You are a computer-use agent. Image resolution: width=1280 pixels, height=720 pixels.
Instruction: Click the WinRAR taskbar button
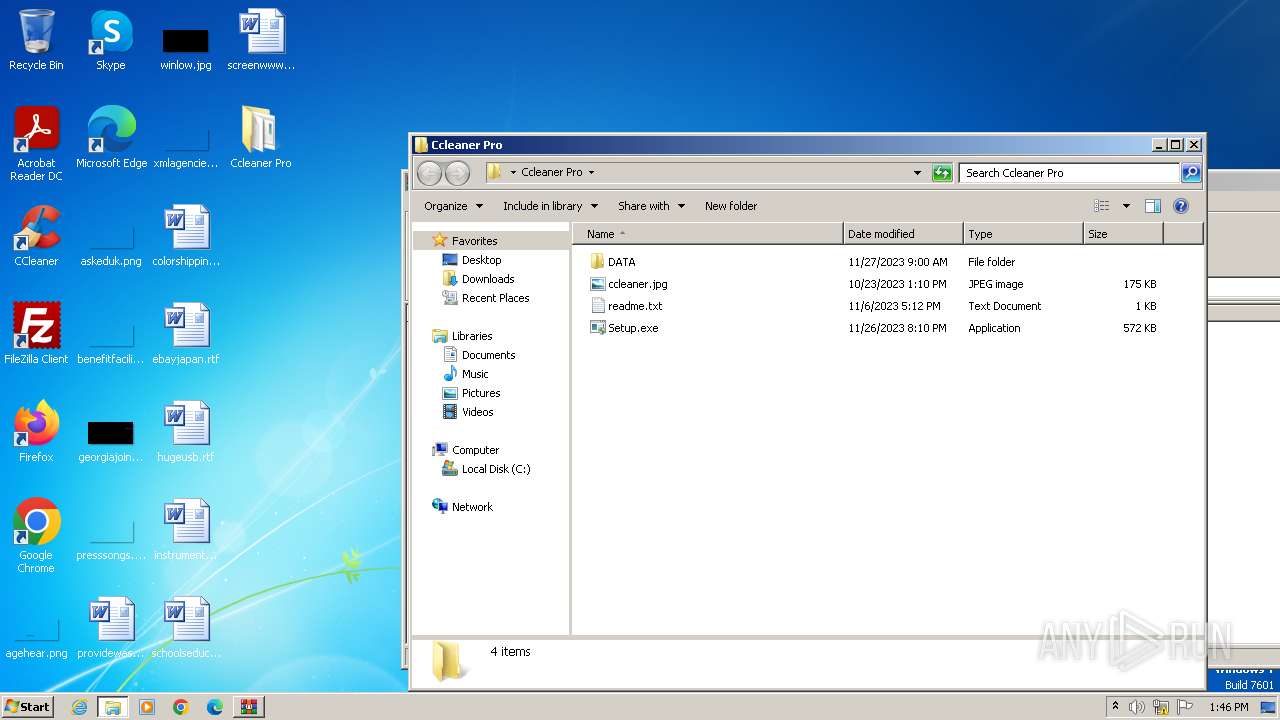tap(249, 707)
